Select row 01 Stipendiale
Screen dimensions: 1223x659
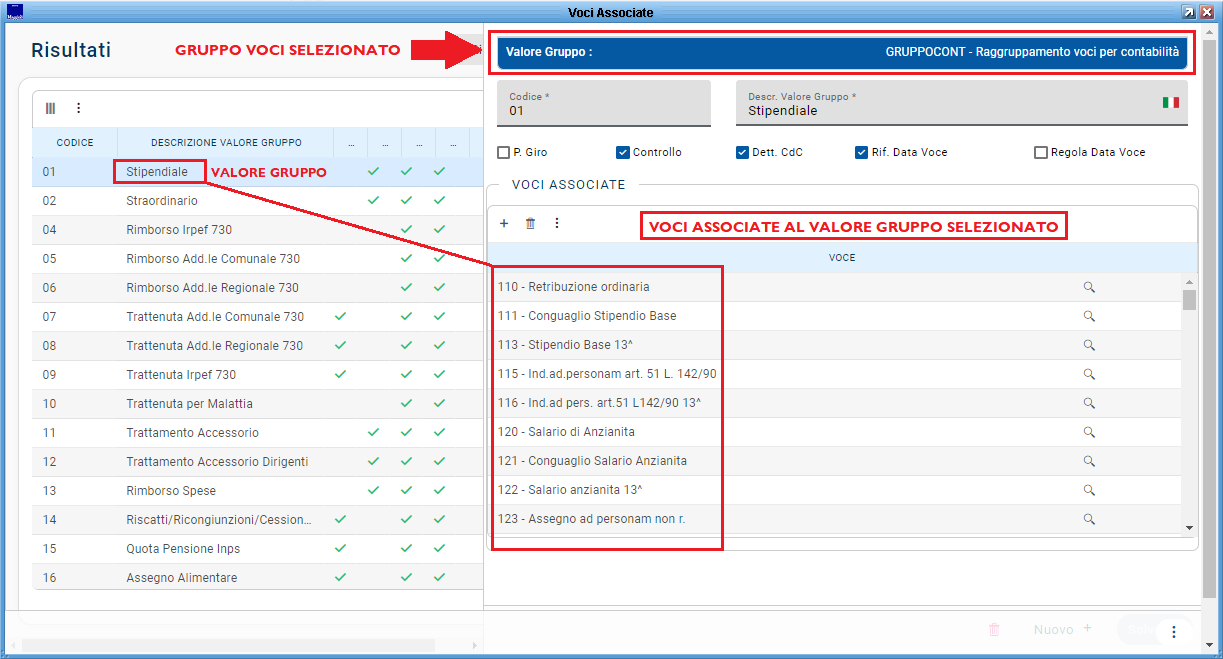(257, 172)
